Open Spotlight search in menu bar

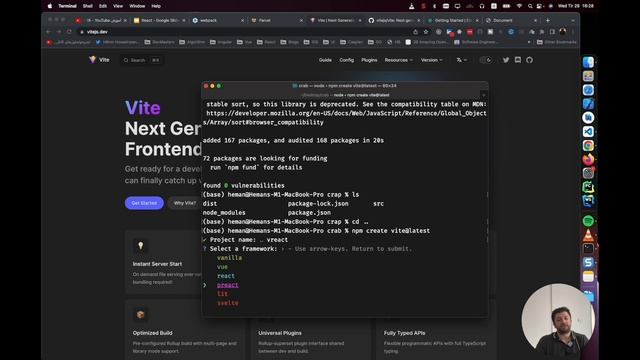pyautogui.click(x=530, y=6)
